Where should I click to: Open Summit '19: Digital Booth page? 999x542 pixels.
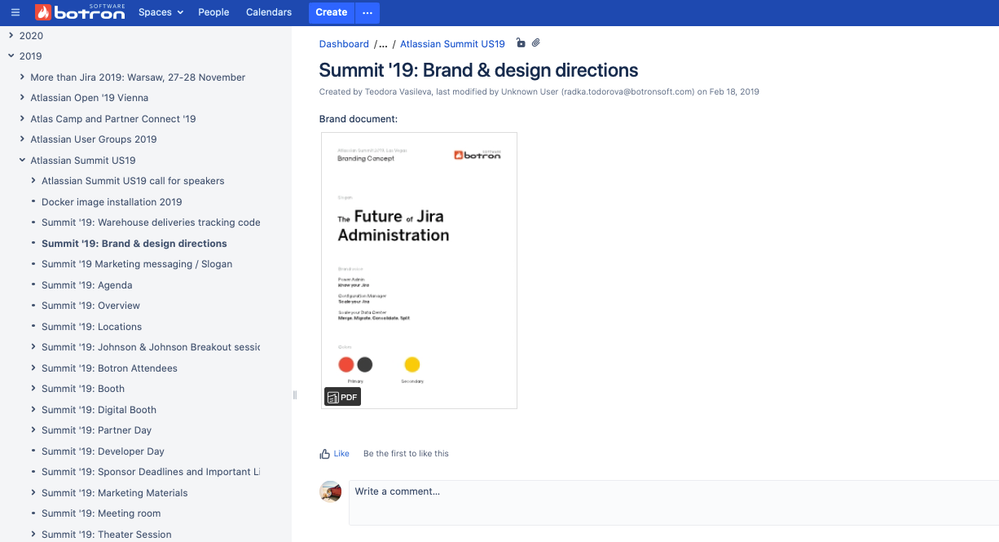tap(99, 410)
